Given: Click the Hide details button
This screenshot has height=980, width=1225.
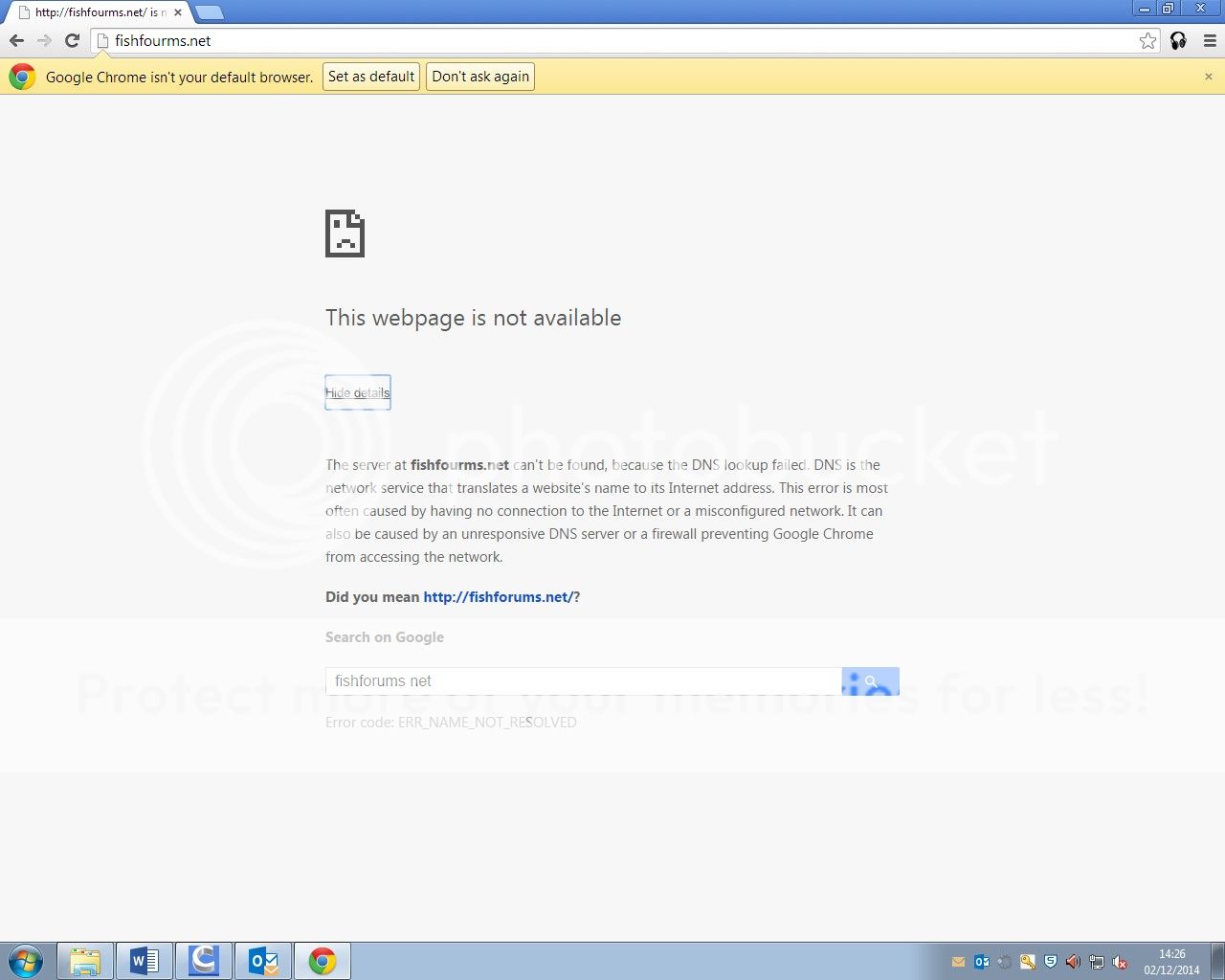Looking at the screenshot, I should point(358,392).
